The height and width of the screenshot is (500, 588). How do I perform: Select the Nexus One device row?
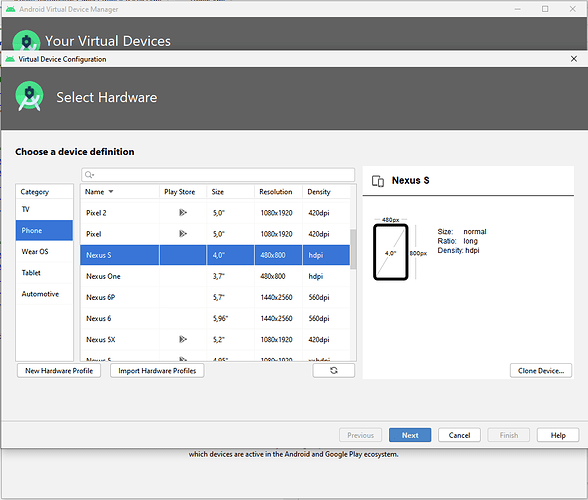point(215,276)
